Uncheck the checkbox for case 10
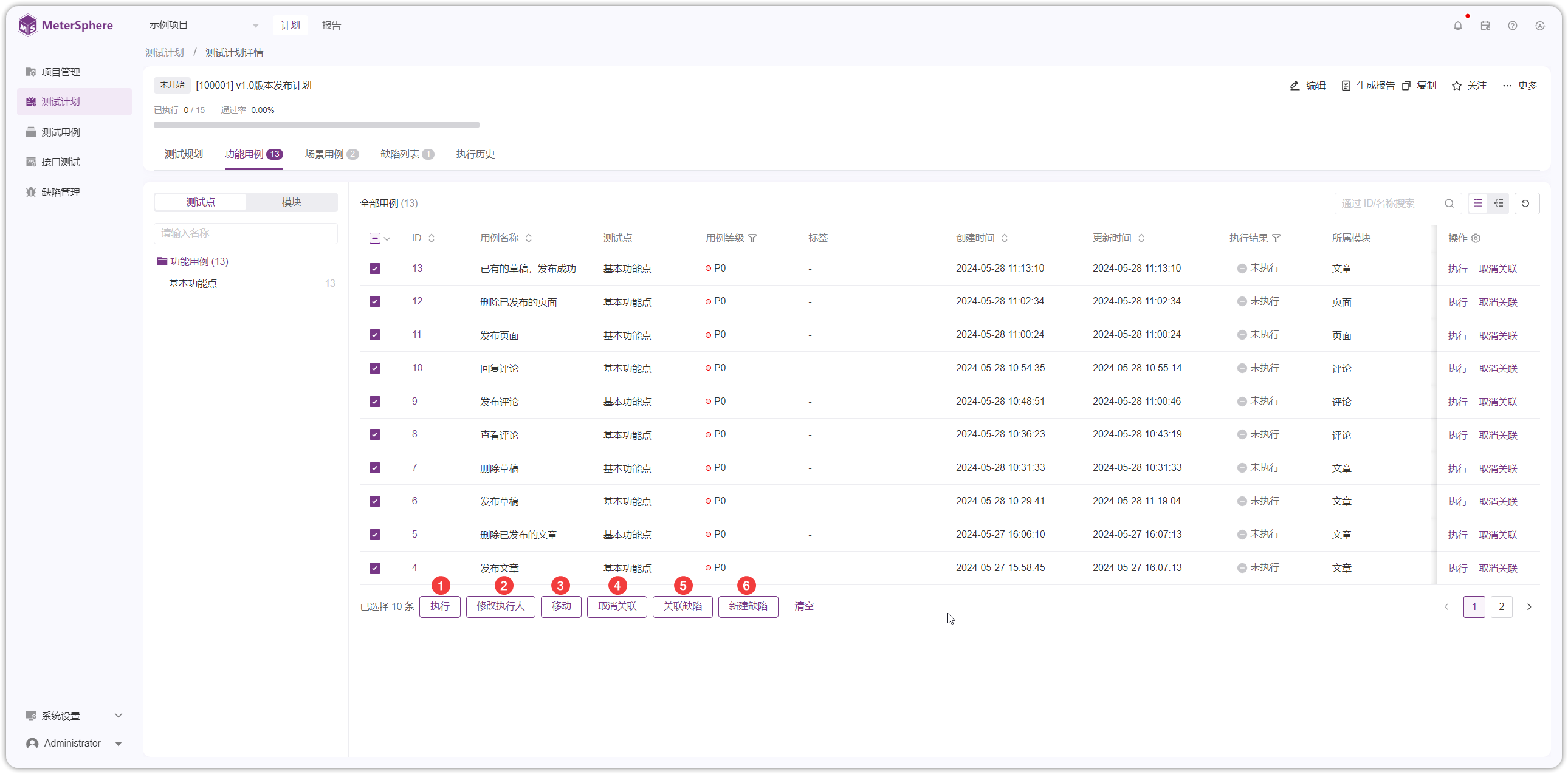 (x=375, y=368)
